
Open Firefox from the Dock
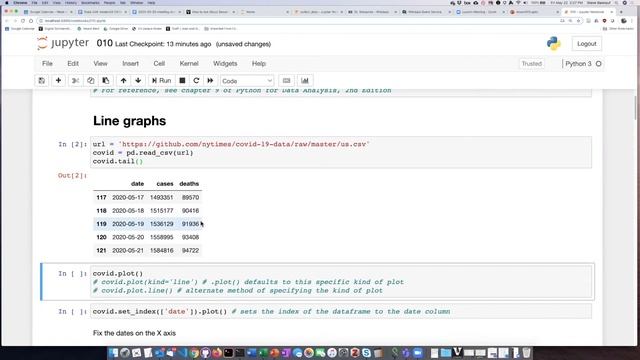[x=217, y=353]
